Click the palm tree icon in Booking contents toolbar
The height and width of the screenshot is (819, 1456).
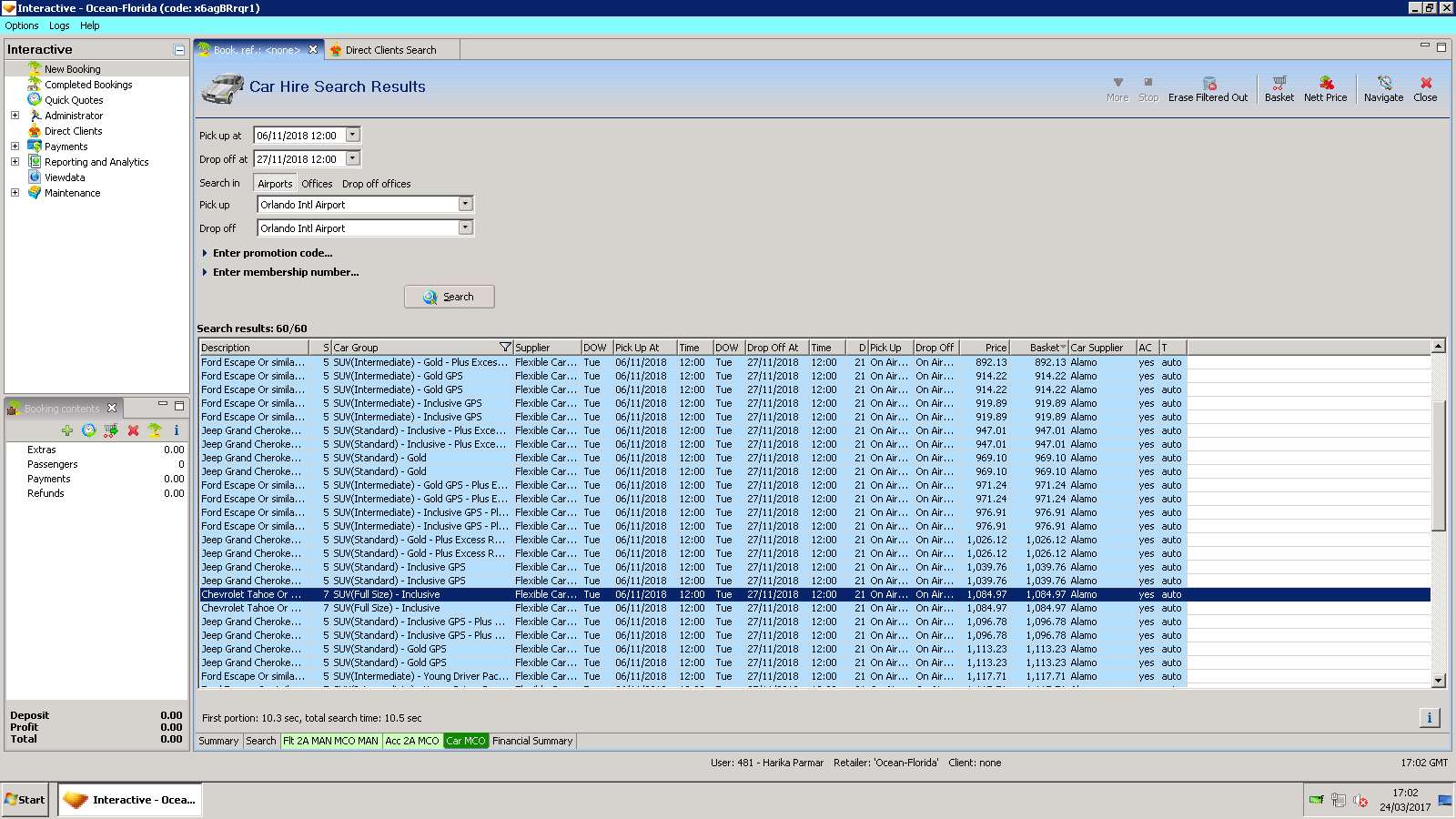155,430
